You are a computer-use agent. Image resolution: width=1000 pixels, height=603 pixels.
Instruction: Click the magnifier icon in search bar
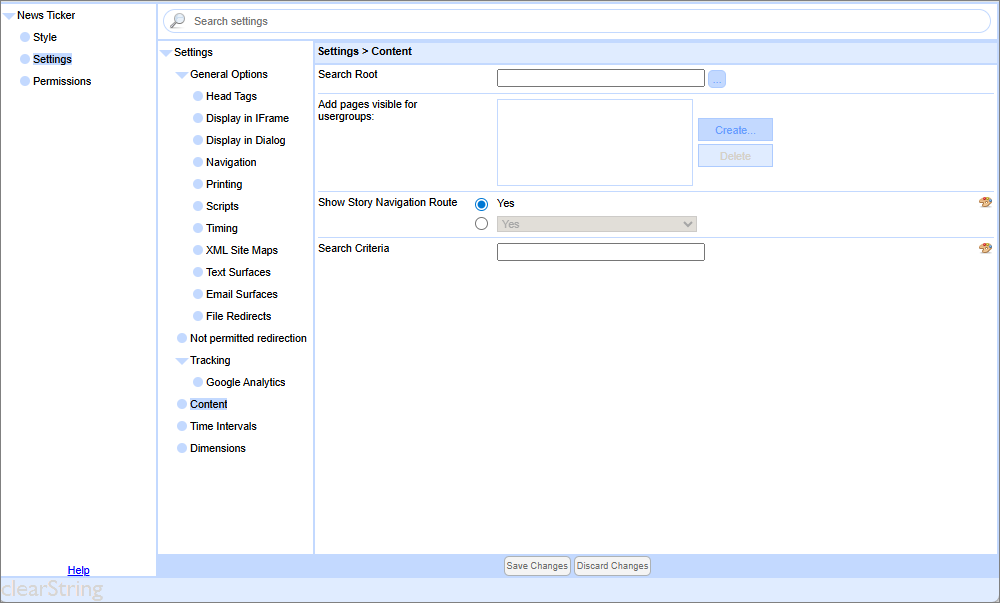178,21
